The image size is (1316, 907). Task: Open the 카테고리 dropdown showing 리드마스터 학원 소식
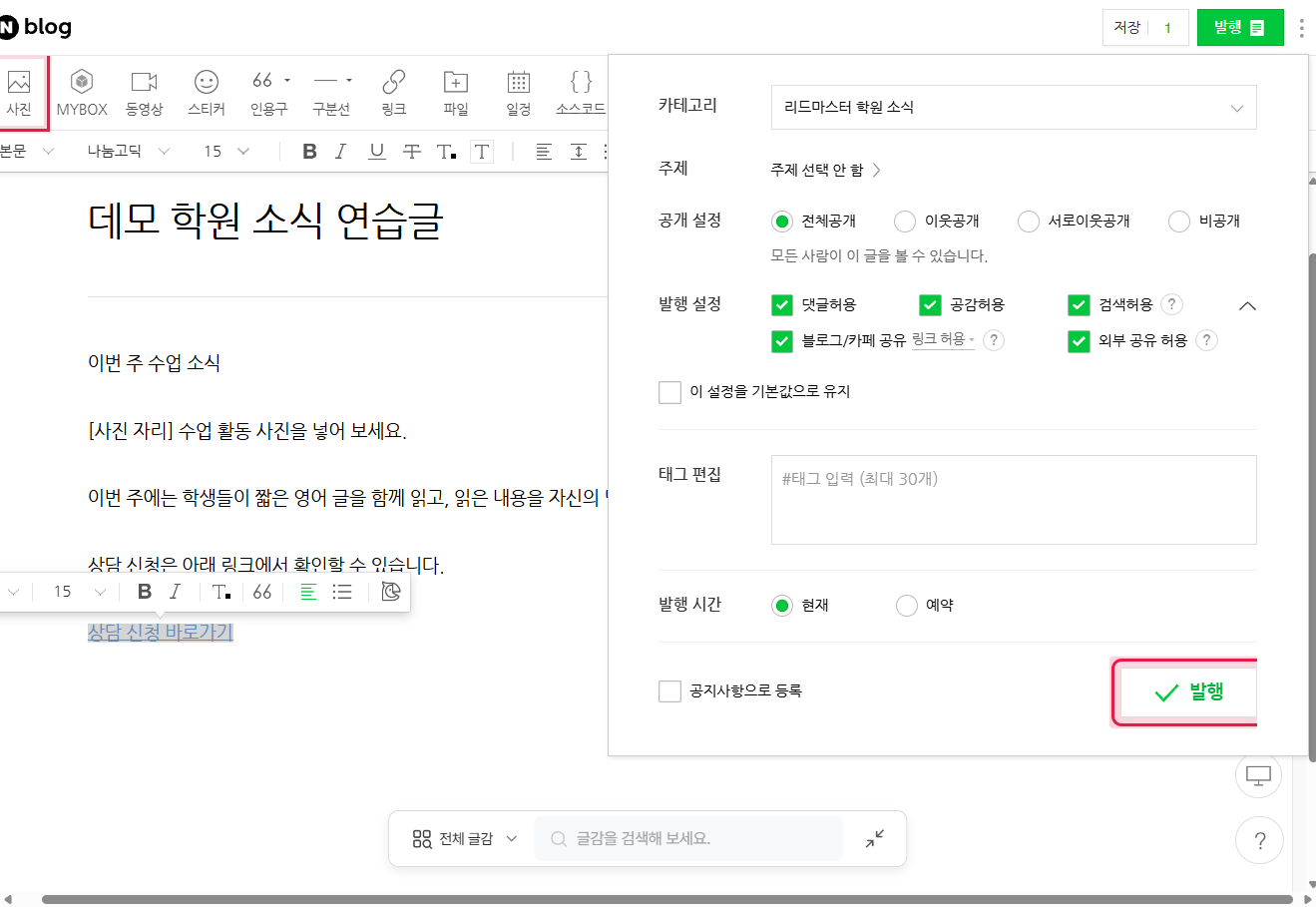pos(1014,107)
